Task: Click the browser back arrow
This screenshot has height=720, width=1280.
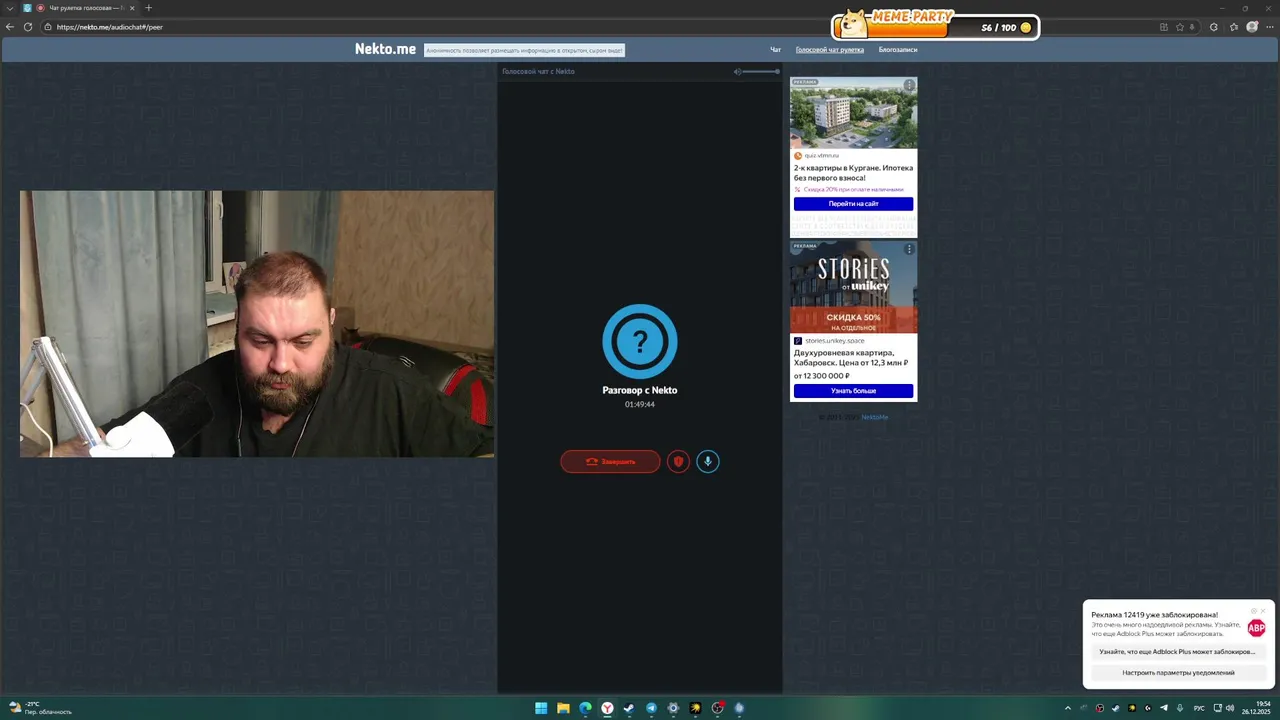Action: (10, 27)
